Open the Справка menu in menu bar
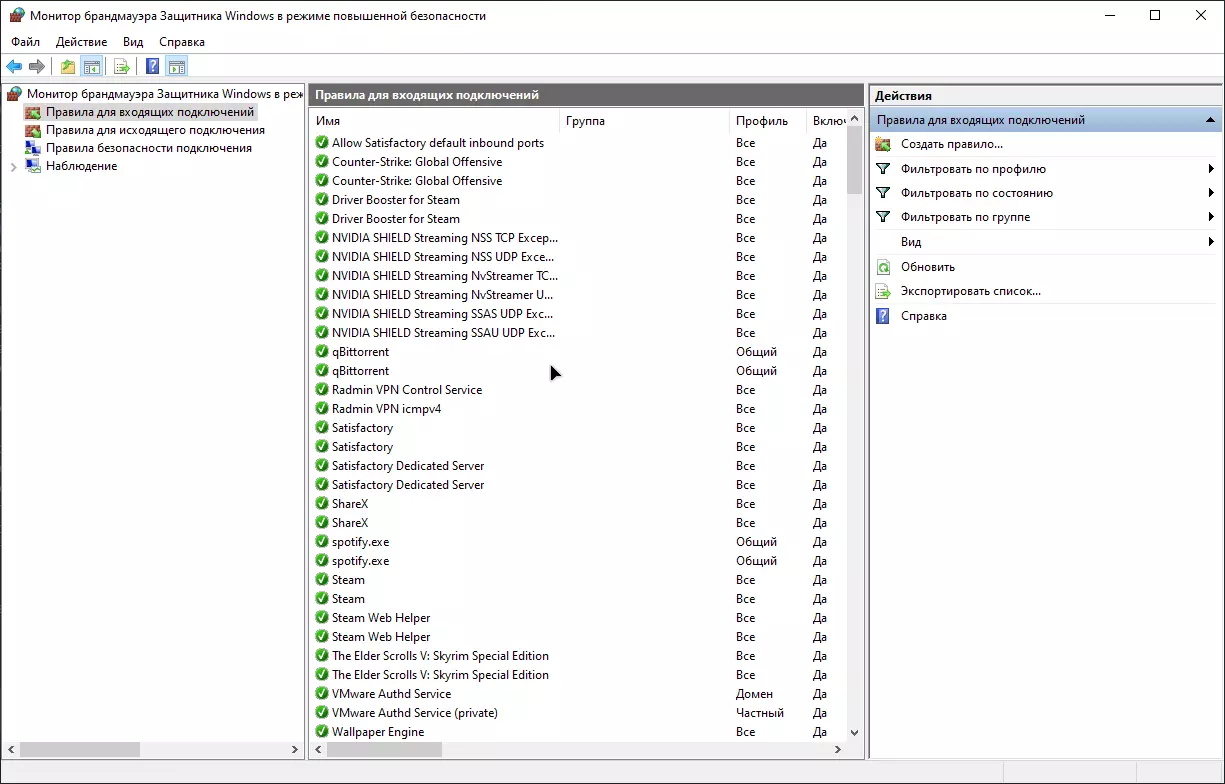This screenshot has width=1225, height=784. tap(182, 42)
